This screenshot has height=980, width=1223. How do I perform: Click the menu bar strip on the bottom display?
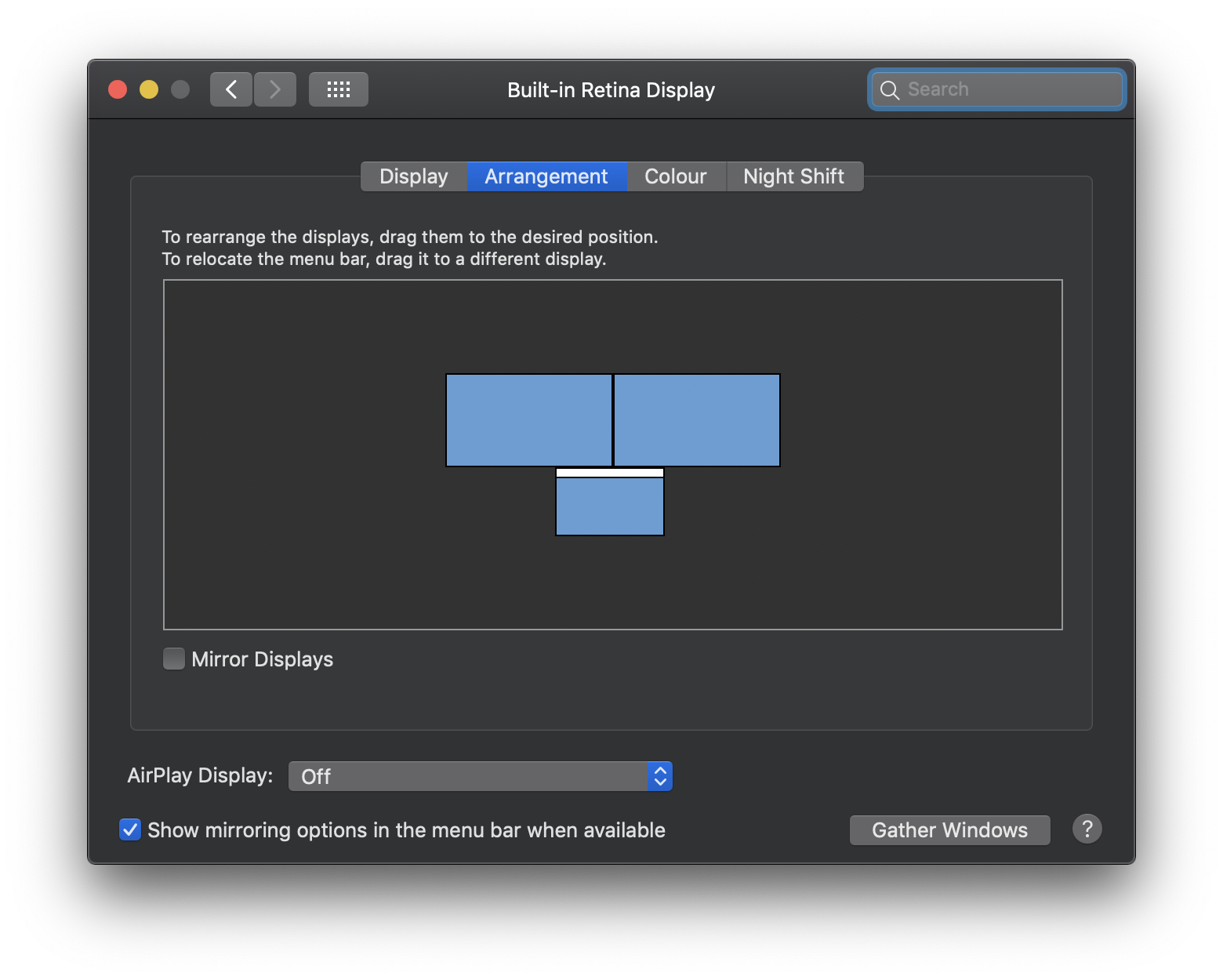(x=609, y=473)
